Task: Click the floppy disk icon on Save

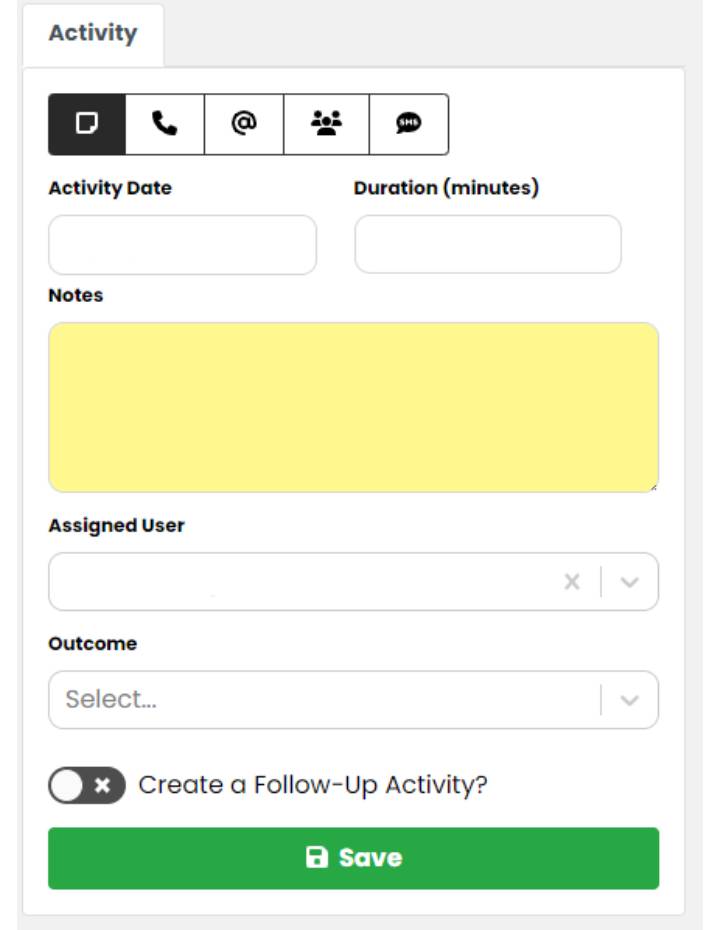Action: pos(317,858)
